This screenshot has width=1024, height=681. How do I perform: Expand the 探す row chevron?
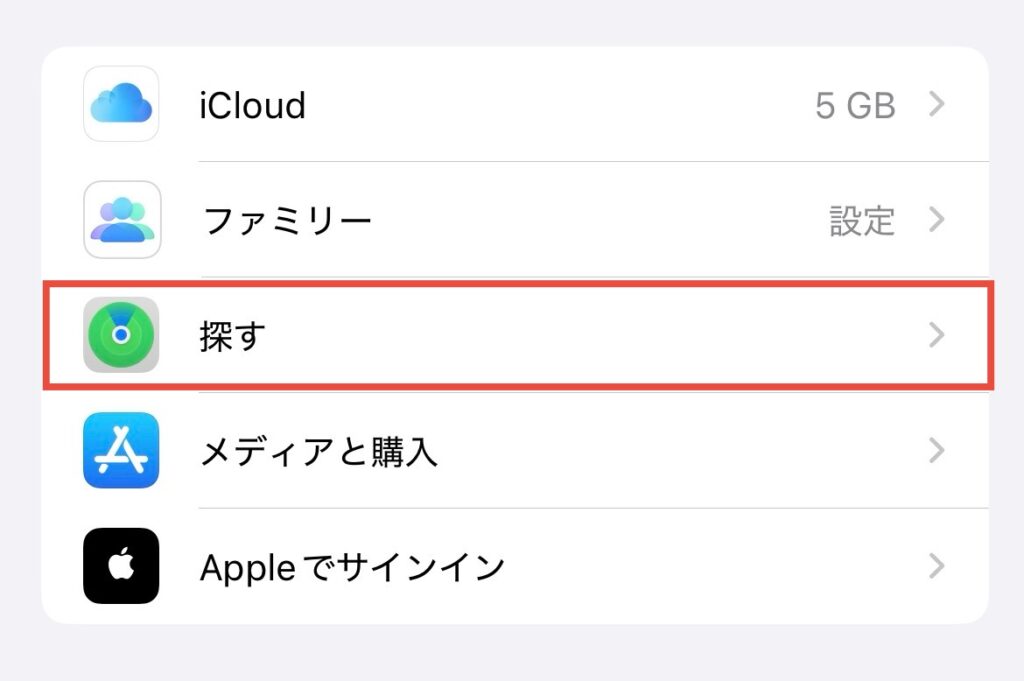pos(937,335)
